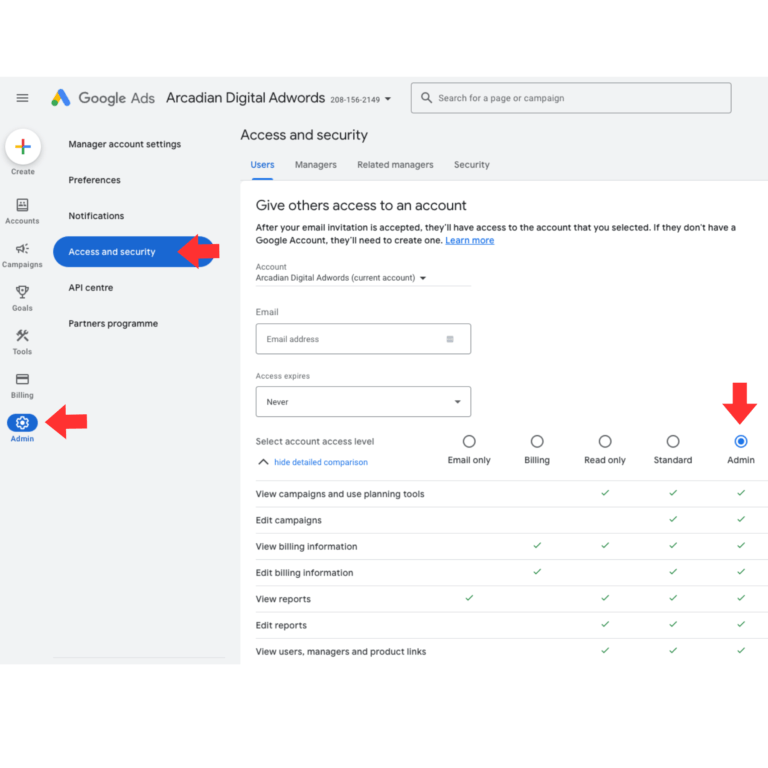The width and height of the screenshot is (768, 768).
Task: Open Billing card icon
Action: tap(22, 380)
